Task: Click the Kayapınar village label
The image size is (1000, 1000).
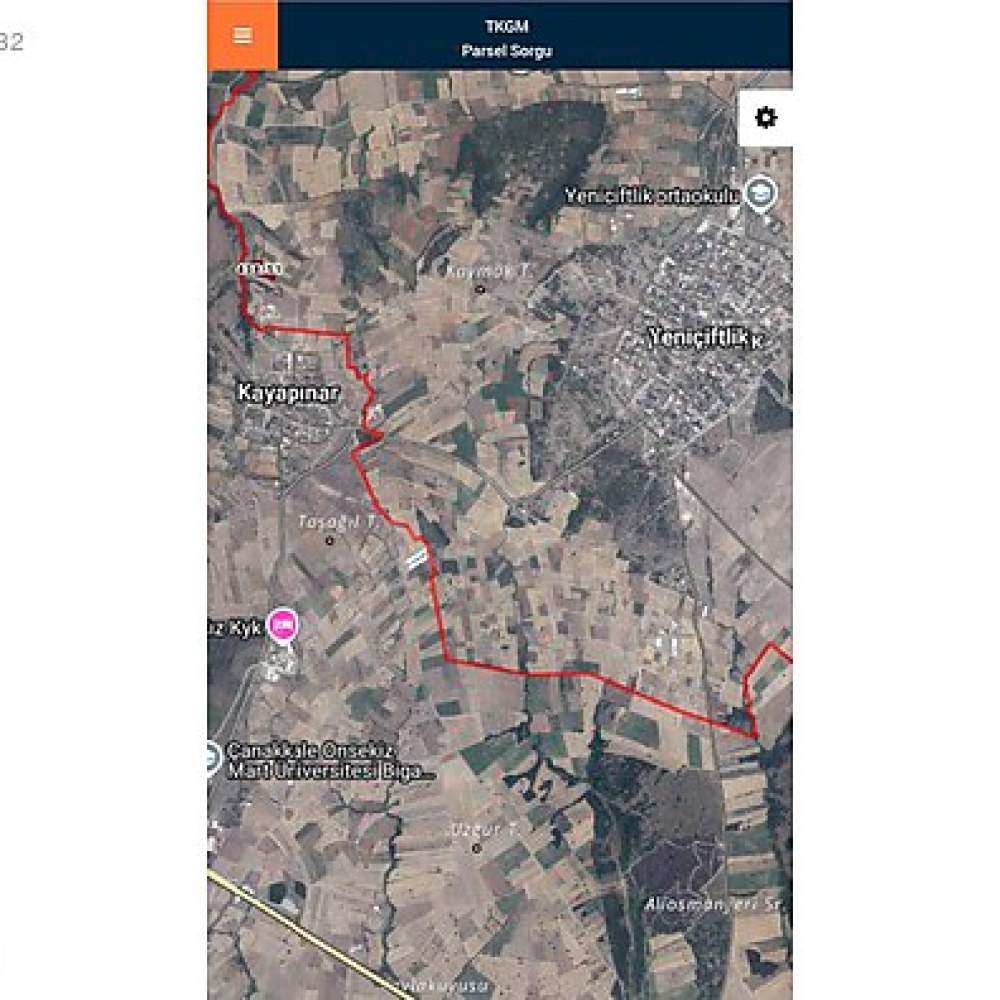Action: pos(288,393)
